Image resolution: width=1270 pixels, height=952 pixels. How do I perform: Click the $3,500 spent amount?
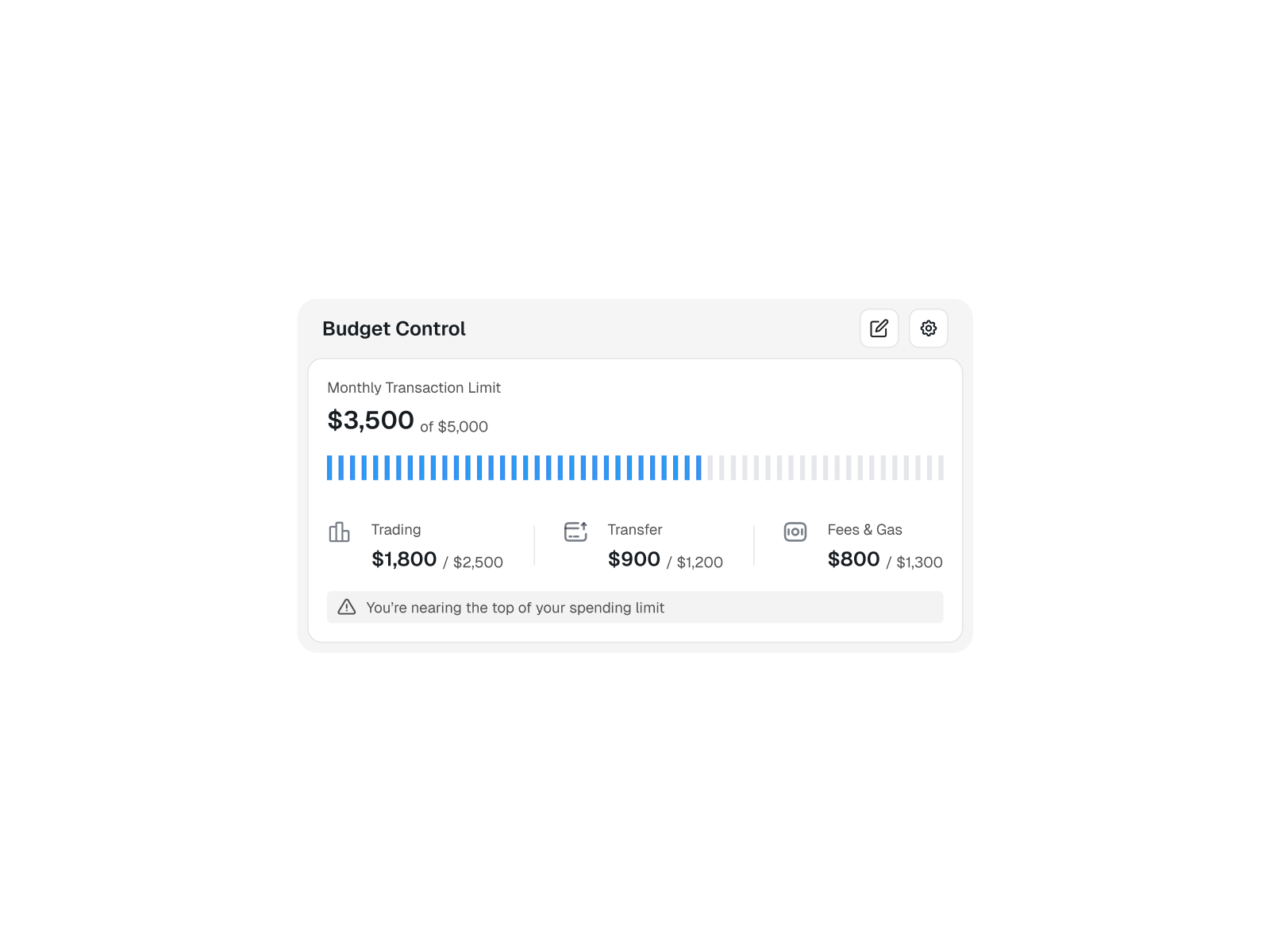click(371, 420)
